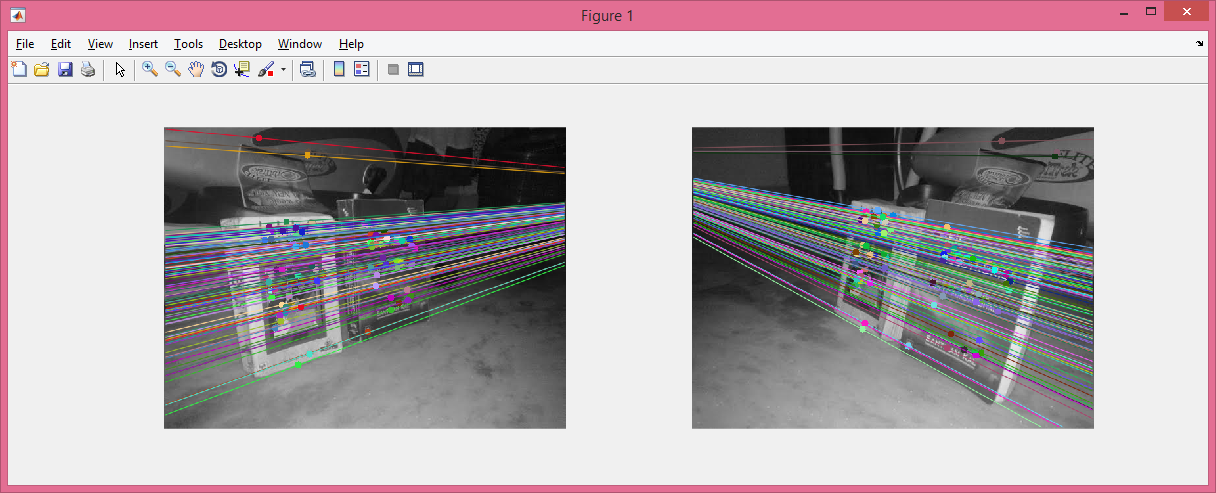Screen dimensions: 1216x493
Task: Insert a legend using the toolbar icon
Action: coord(362,70)
